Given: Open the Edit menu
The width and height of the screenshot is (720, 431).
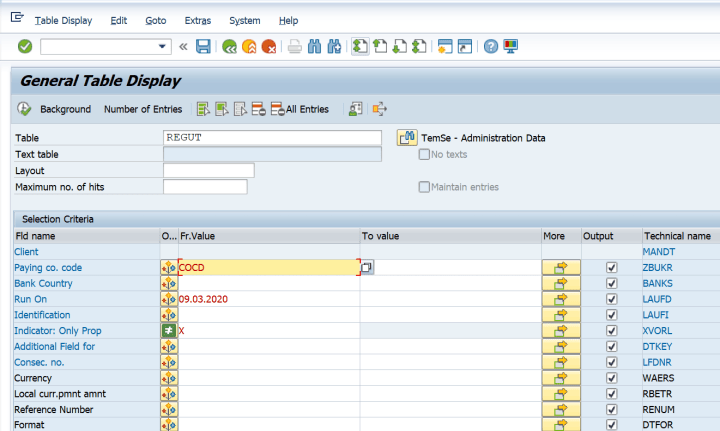Looking at the screenshot, I should 118,21.
